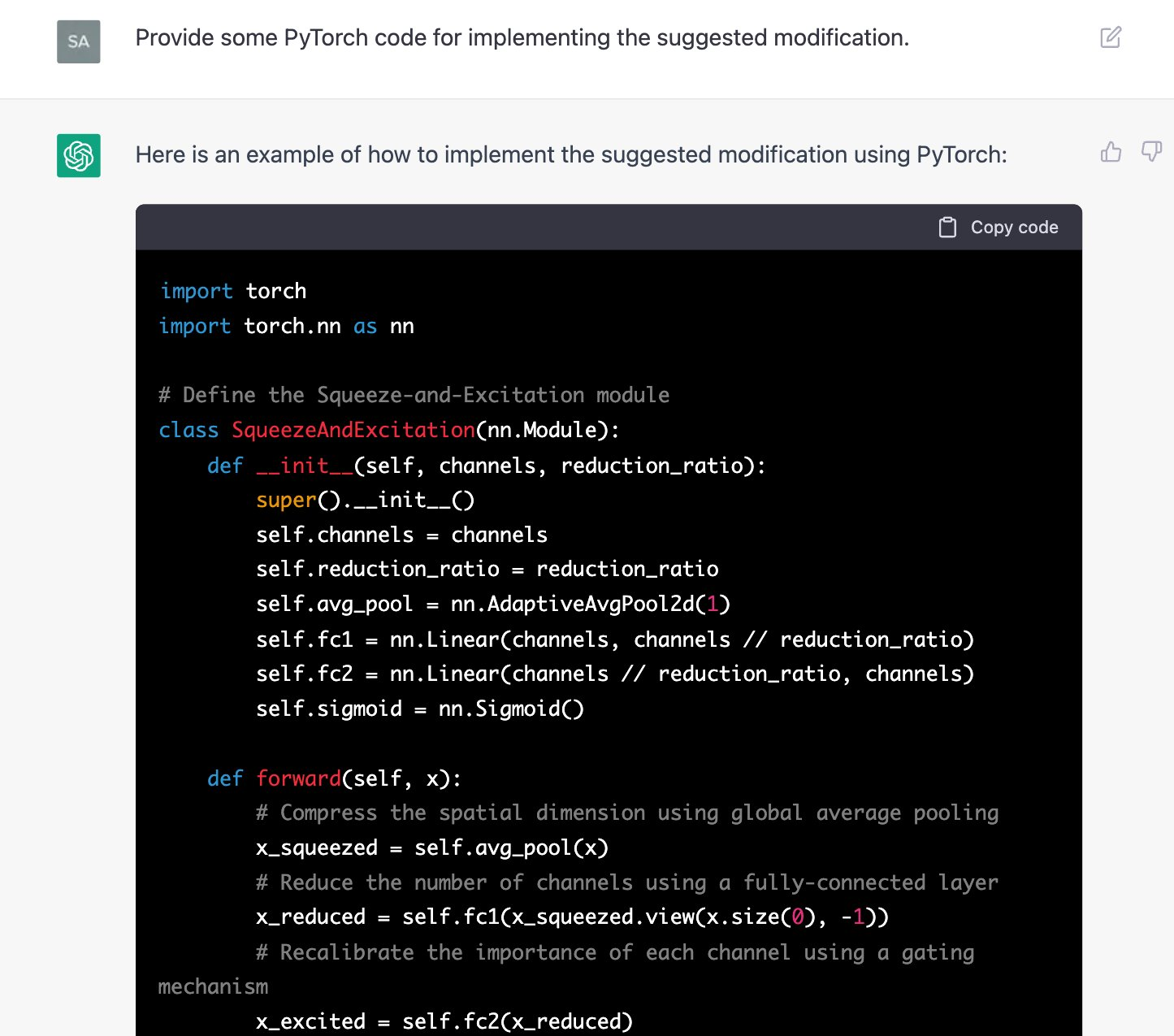The image size is (1174, 1036).
Task: Click the 'x_squeezed = self.avg_pool(x)' line
Action: click(x=432, y=847)
